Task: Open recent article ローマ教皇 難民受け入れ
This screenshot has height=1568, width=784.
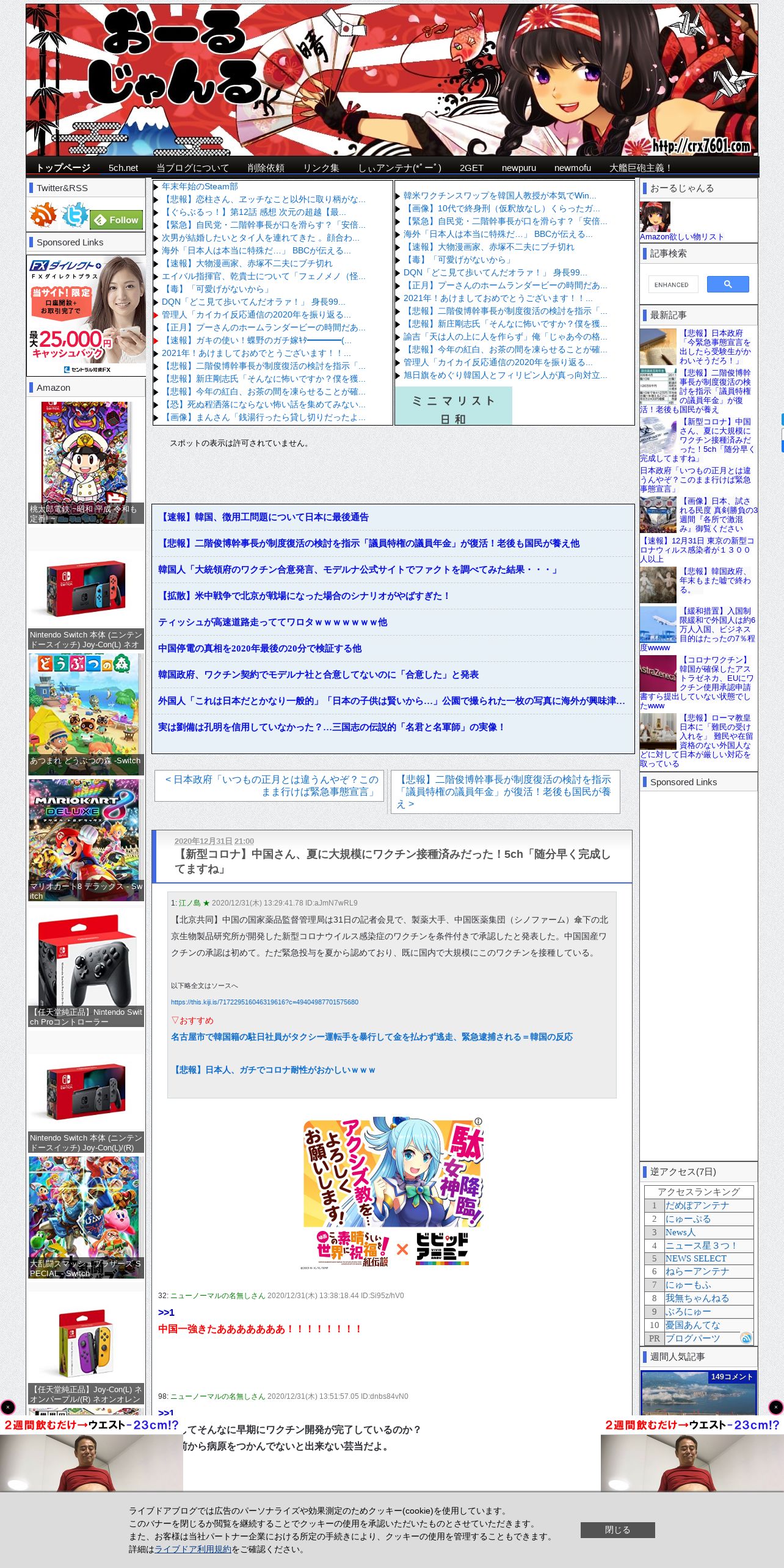Action: [x=698, y=741]
